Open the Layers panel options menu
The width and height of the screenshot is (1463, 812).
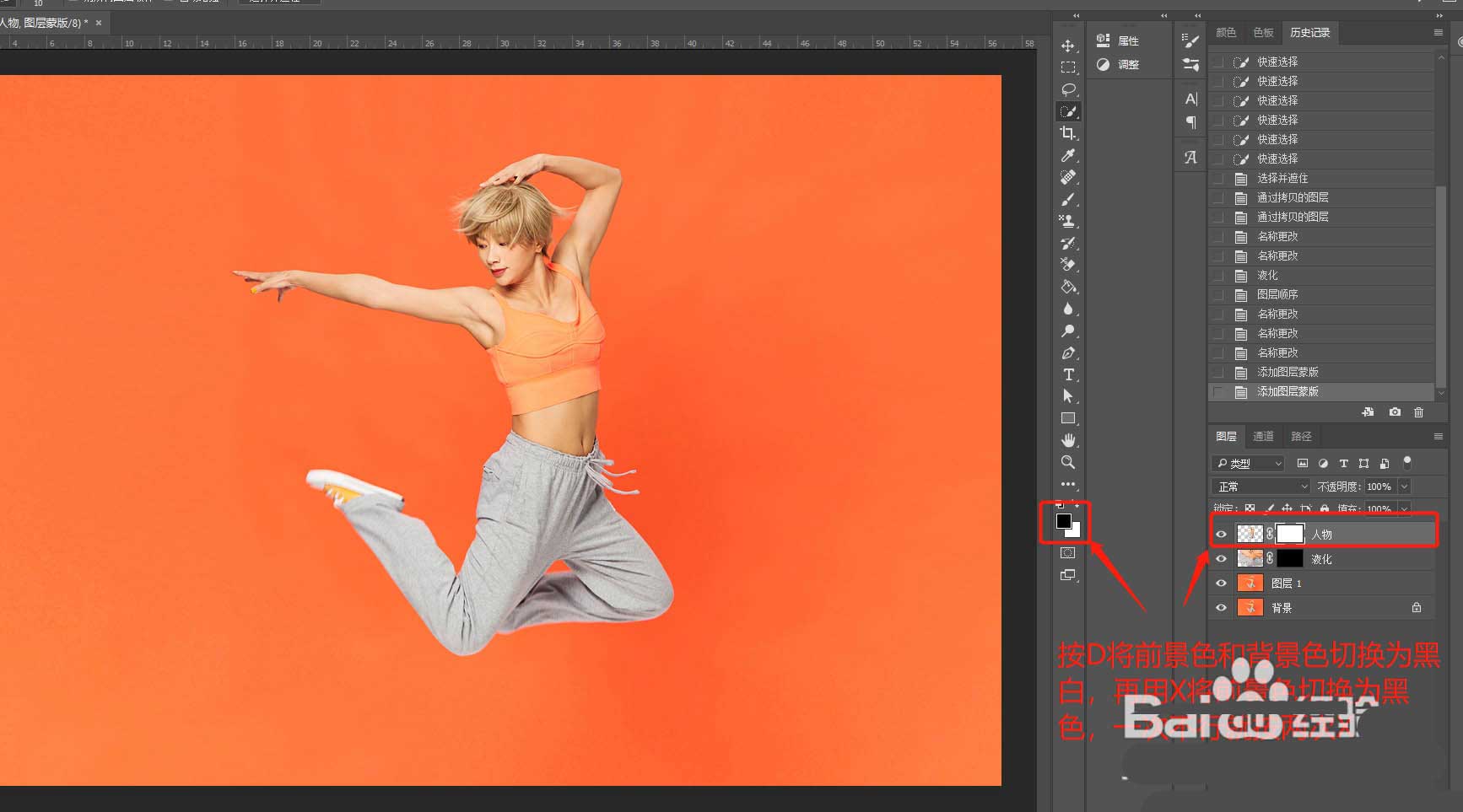pos(1438,436)
